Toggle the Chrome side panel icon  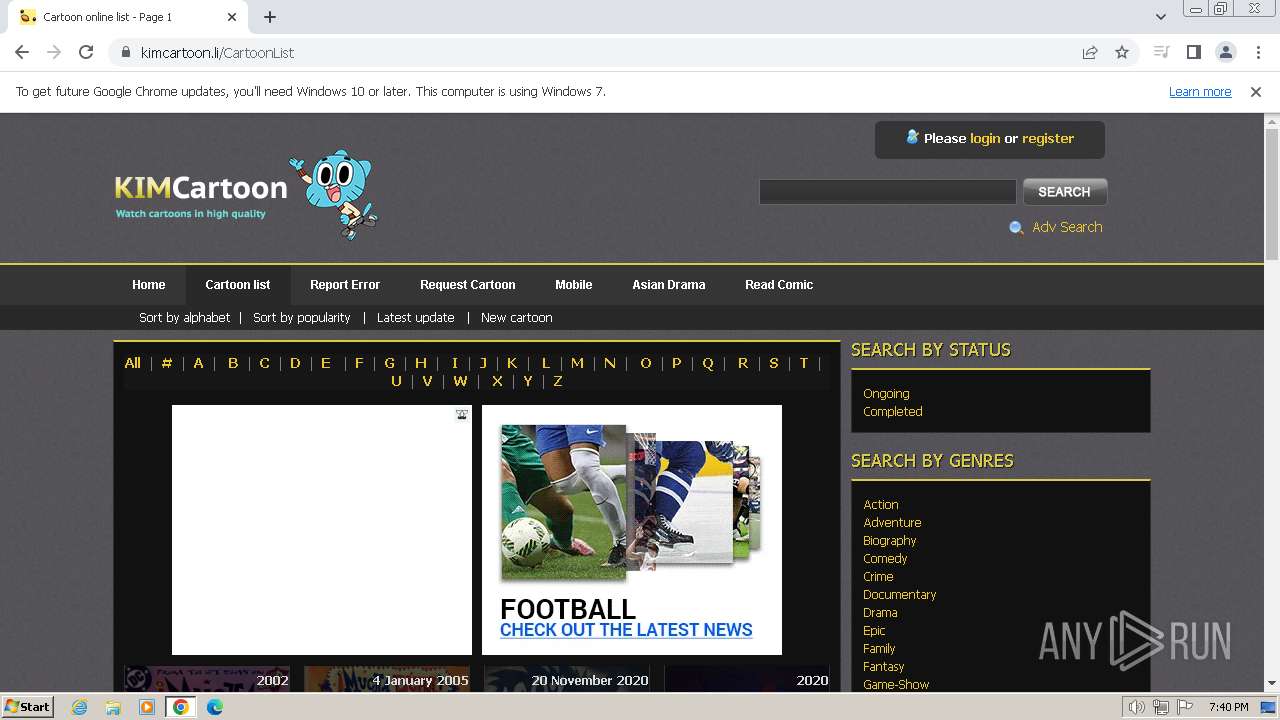[1193, 52]
